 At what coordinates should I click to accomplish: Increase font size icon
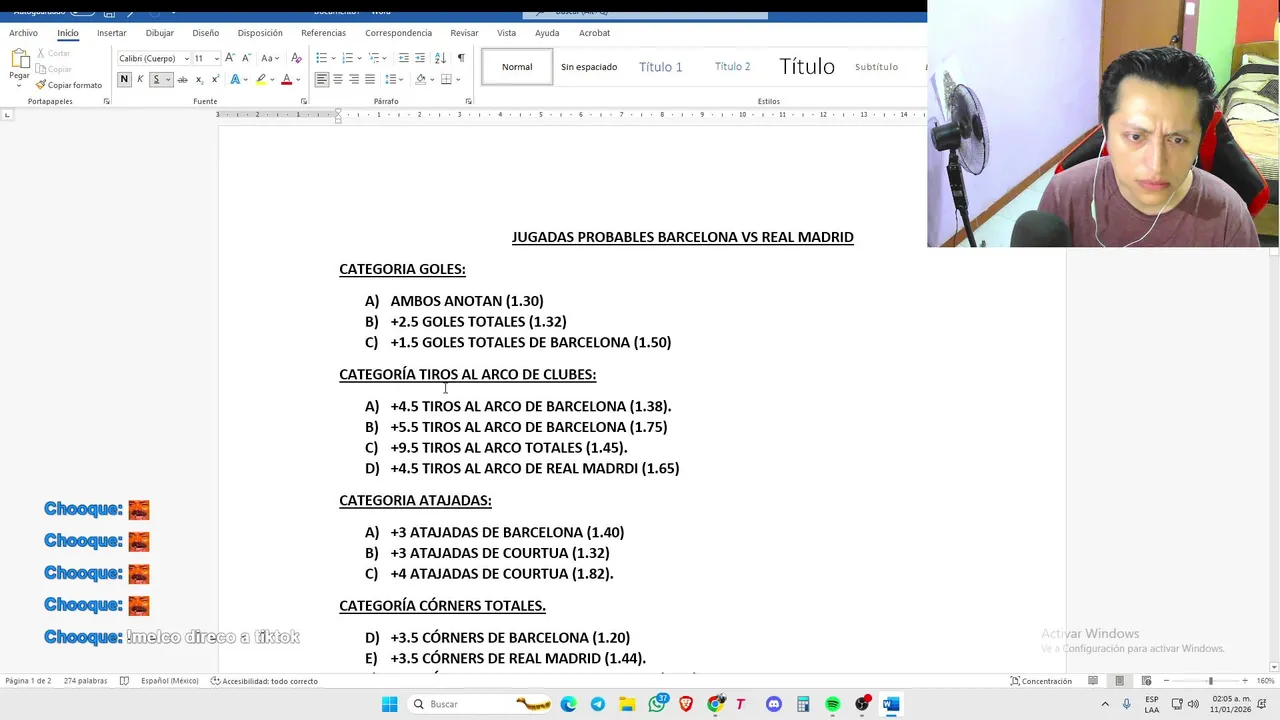coord(230,58)
